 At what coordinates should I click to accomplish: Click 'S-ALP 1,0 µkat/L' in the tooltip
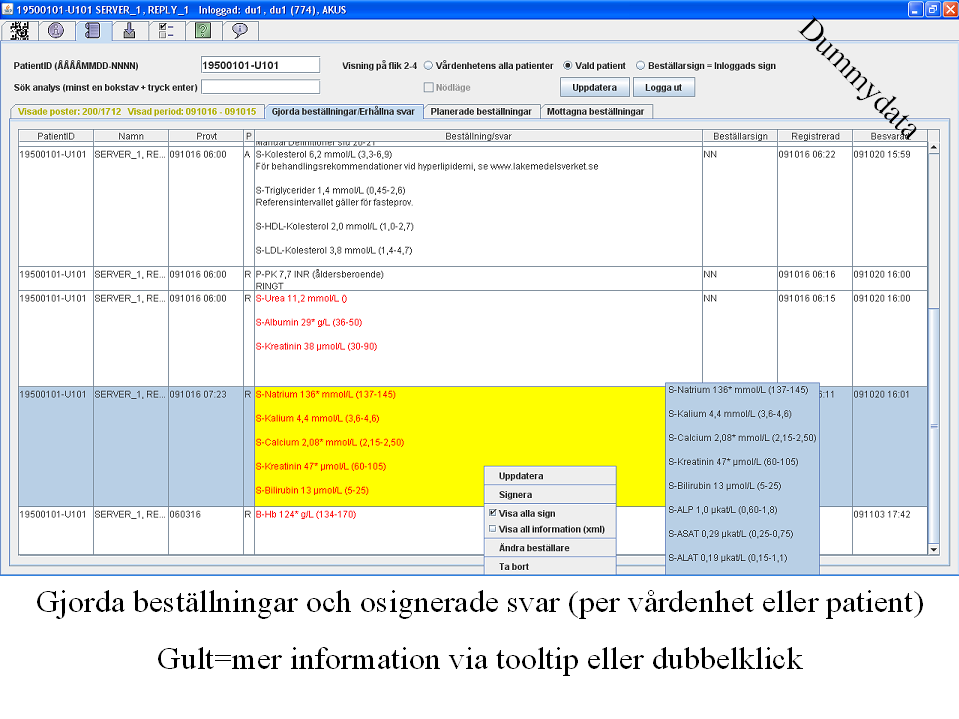(723, 509)
